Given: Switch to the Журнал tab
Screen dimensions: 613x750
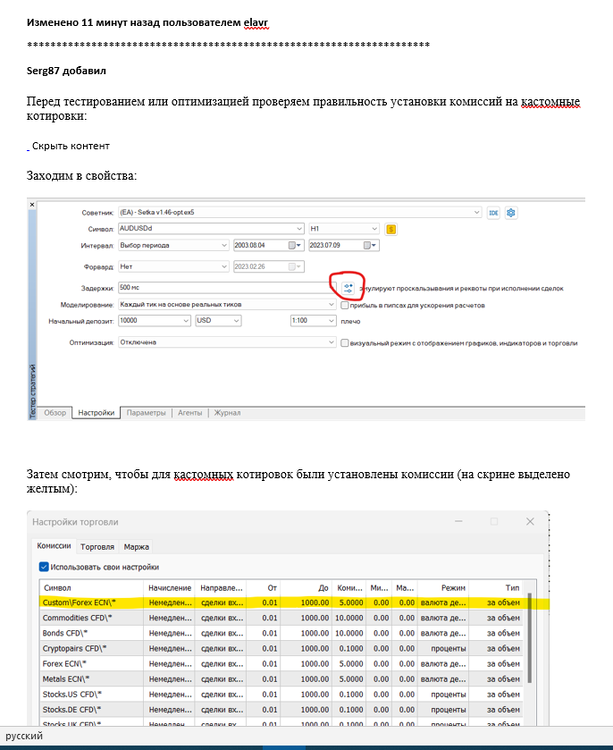Looking at the screenshot, I should click(x=227, y=413).
